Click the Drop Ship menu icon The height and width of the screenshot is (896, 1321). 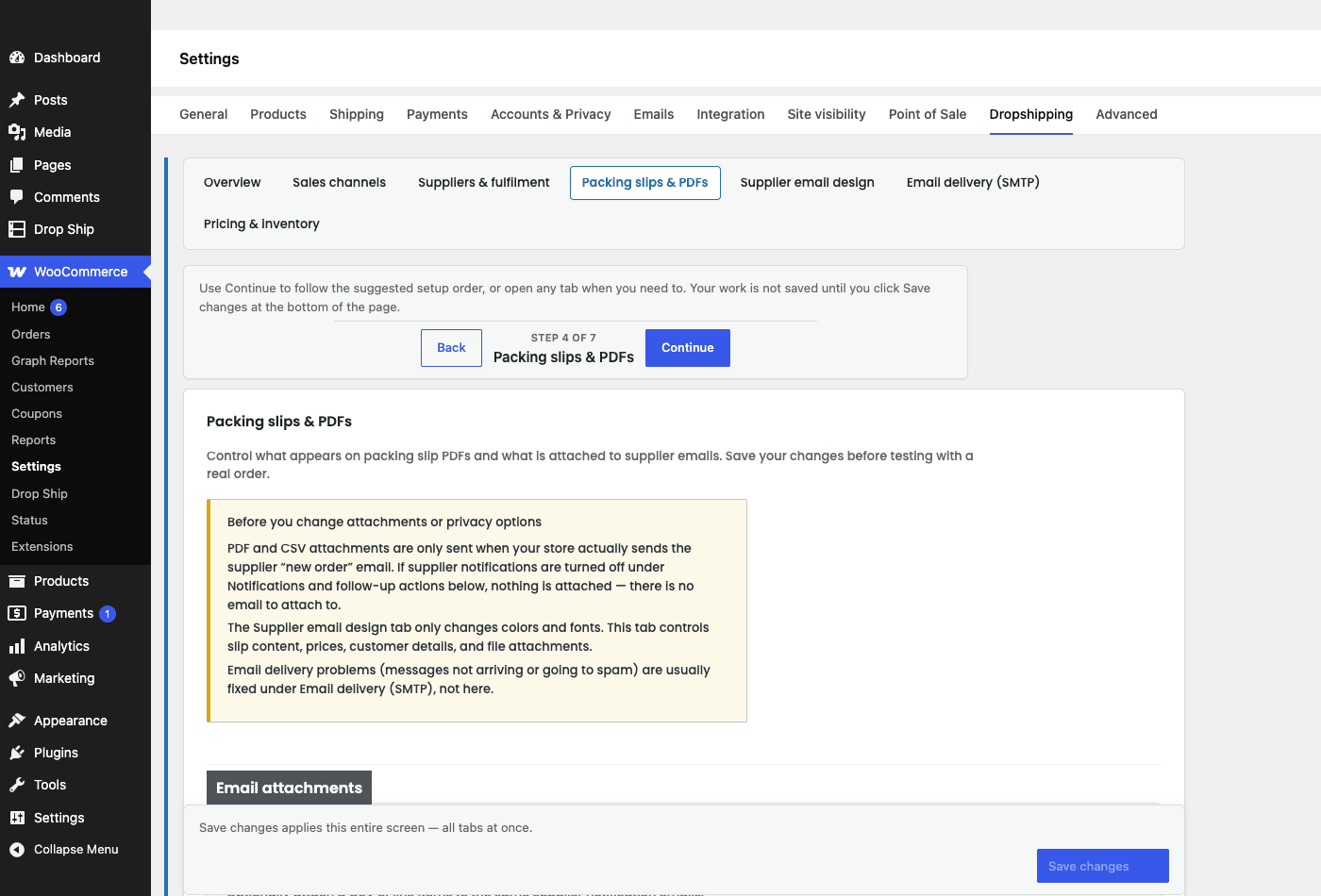(17, 229)
